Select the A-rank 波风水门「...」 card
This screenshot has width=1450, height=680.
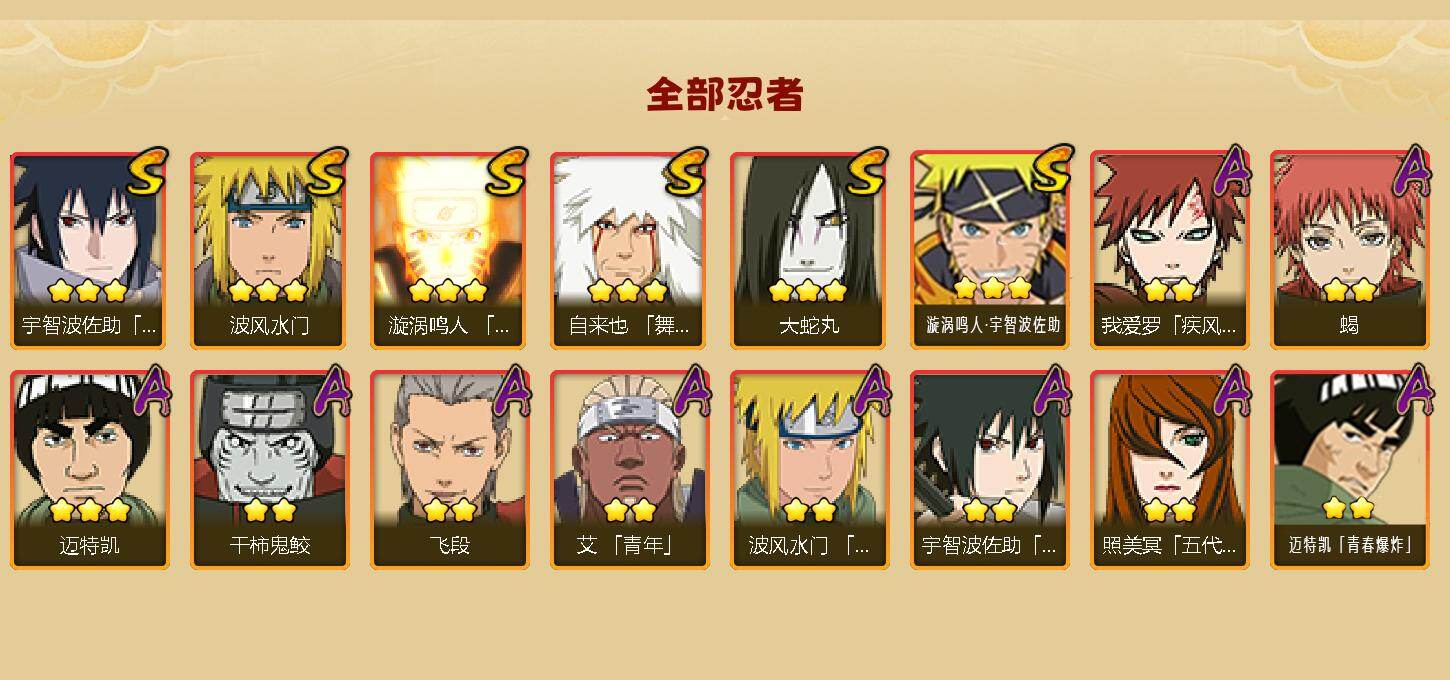pos(809,470)
